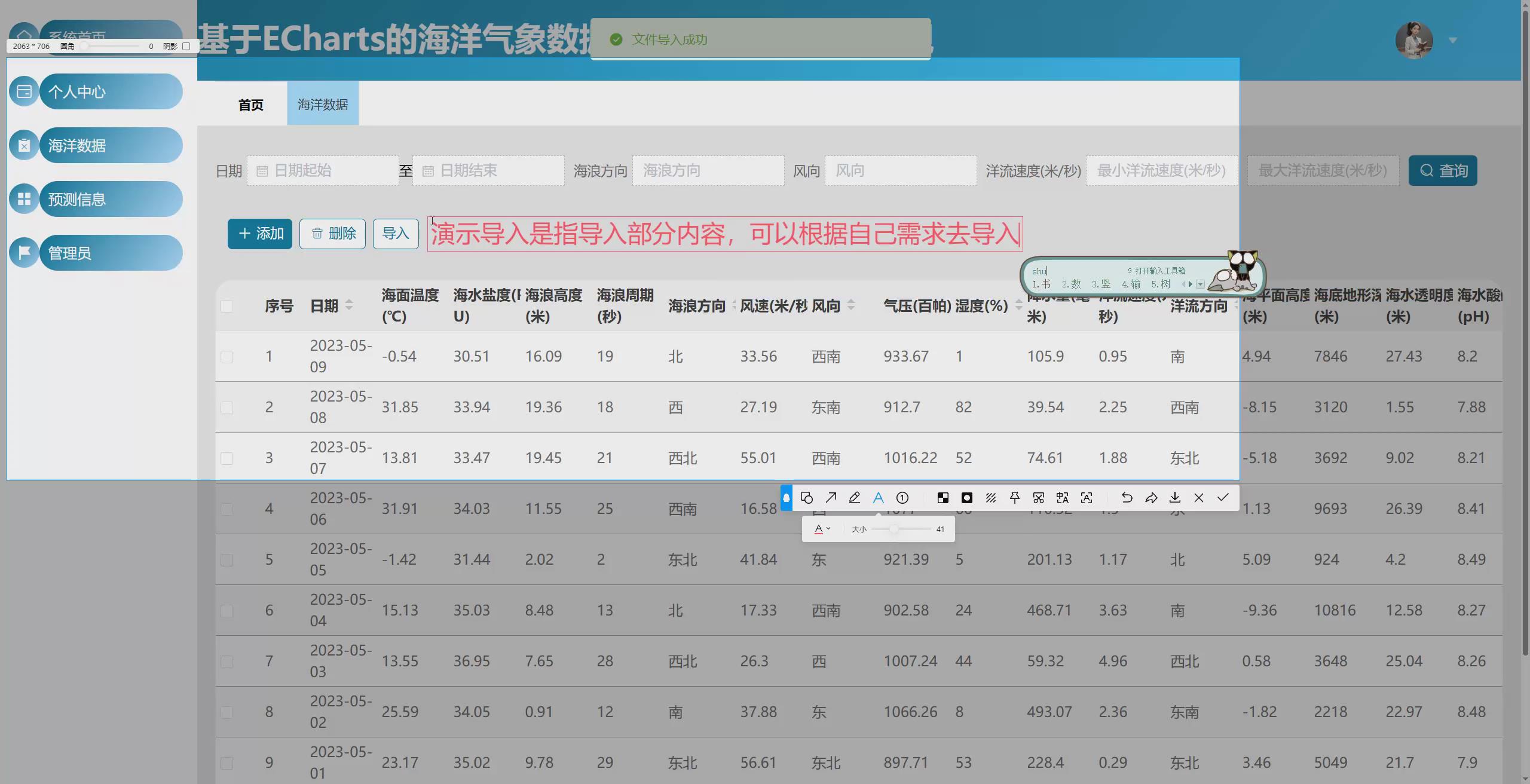Select the text tool (A)

(x=879, y=498)
